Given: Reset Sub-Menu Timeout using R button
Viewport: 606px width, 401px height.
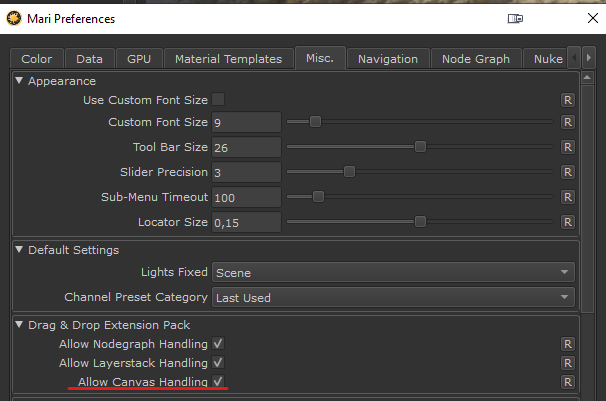Looking at the screenshot, I should pos(567,197).
